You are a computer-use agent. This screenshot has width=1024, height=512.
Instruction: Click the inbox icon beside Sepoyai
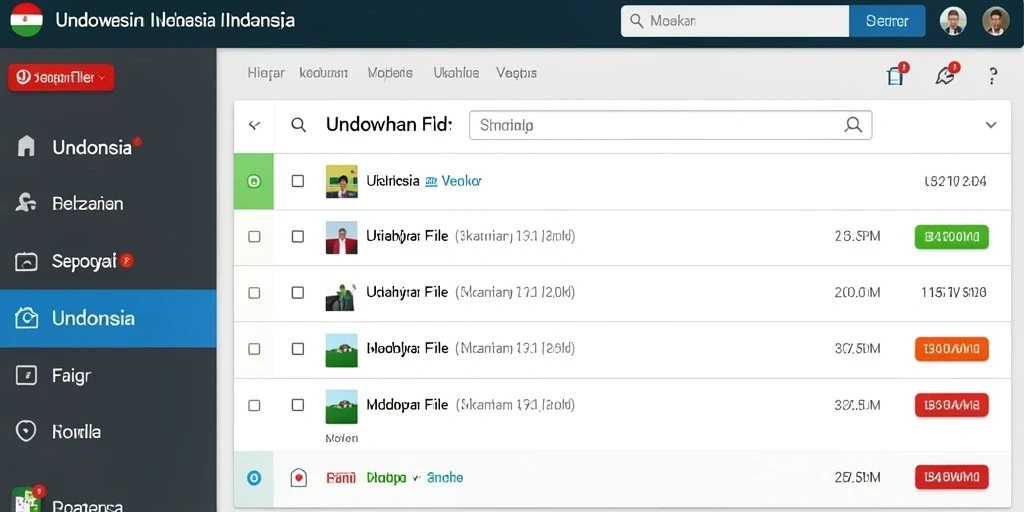tap(26, 262)
